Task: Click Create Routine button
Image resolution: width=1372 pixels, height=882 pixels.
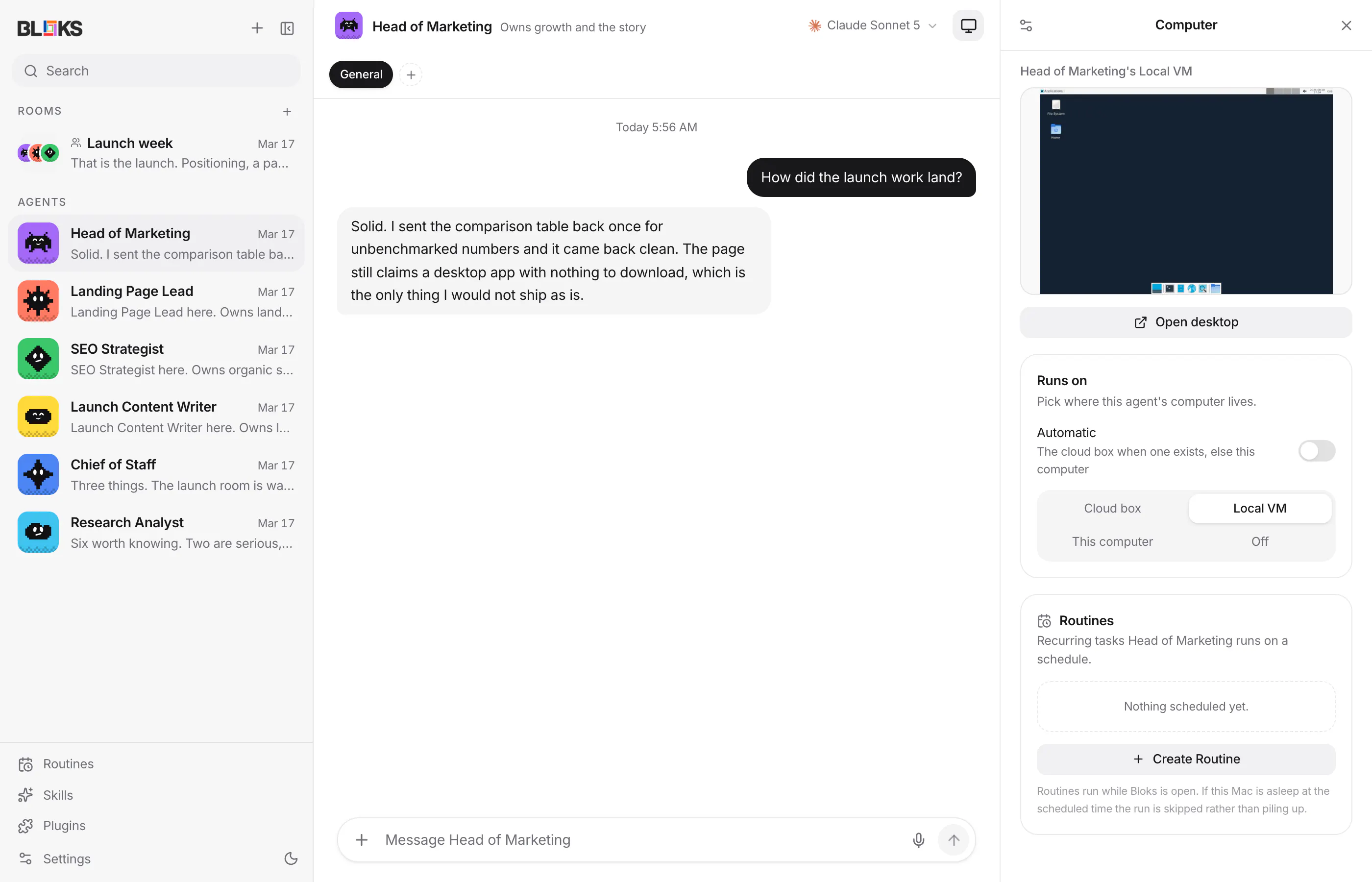Action: tap(1186, 759)
